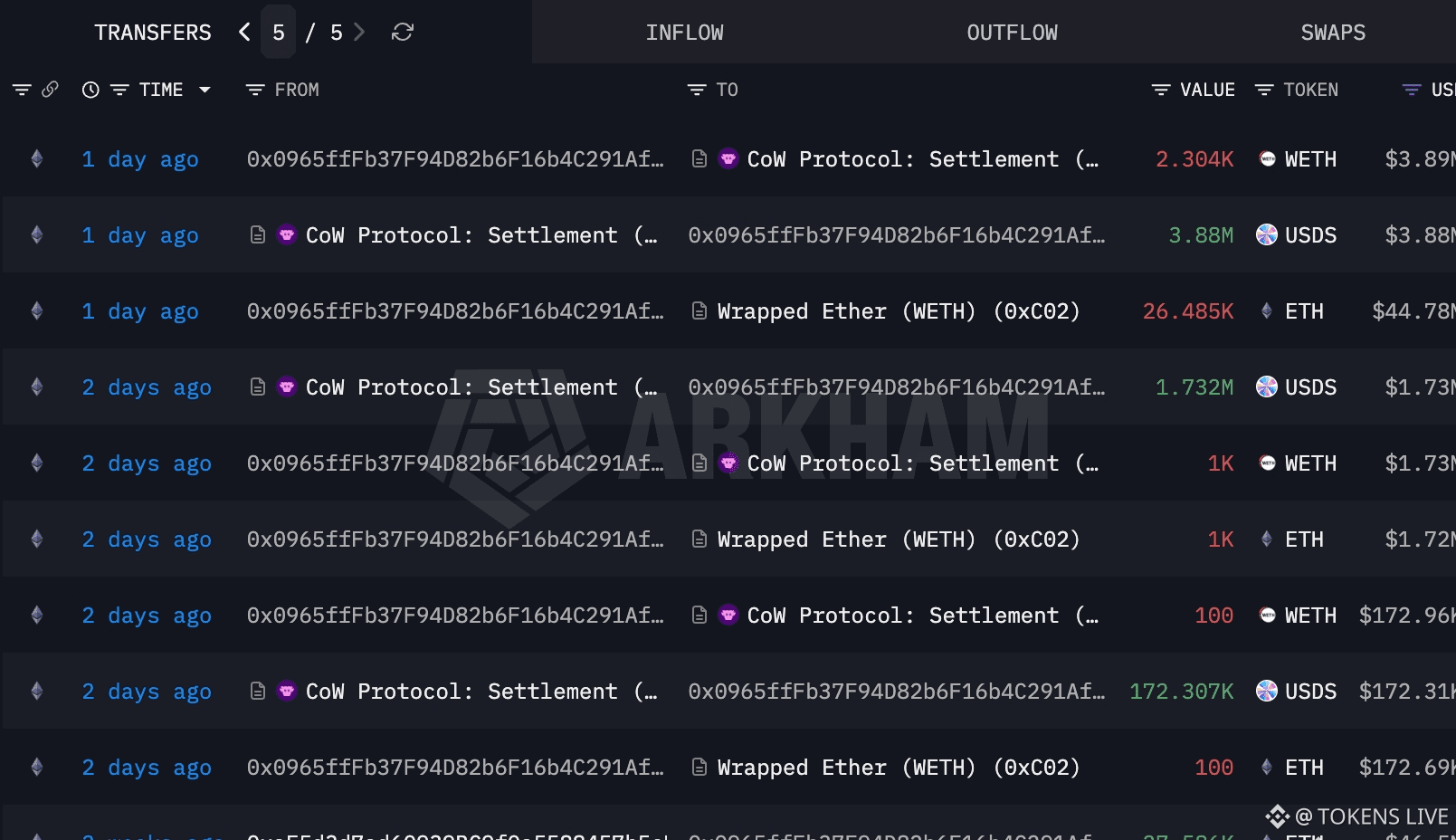Click the contract icon beside Wrapped Ether in the 26.485K row
Viewport: 1456px width, 840px height.
pyautogui.click(x=699, y=311)
